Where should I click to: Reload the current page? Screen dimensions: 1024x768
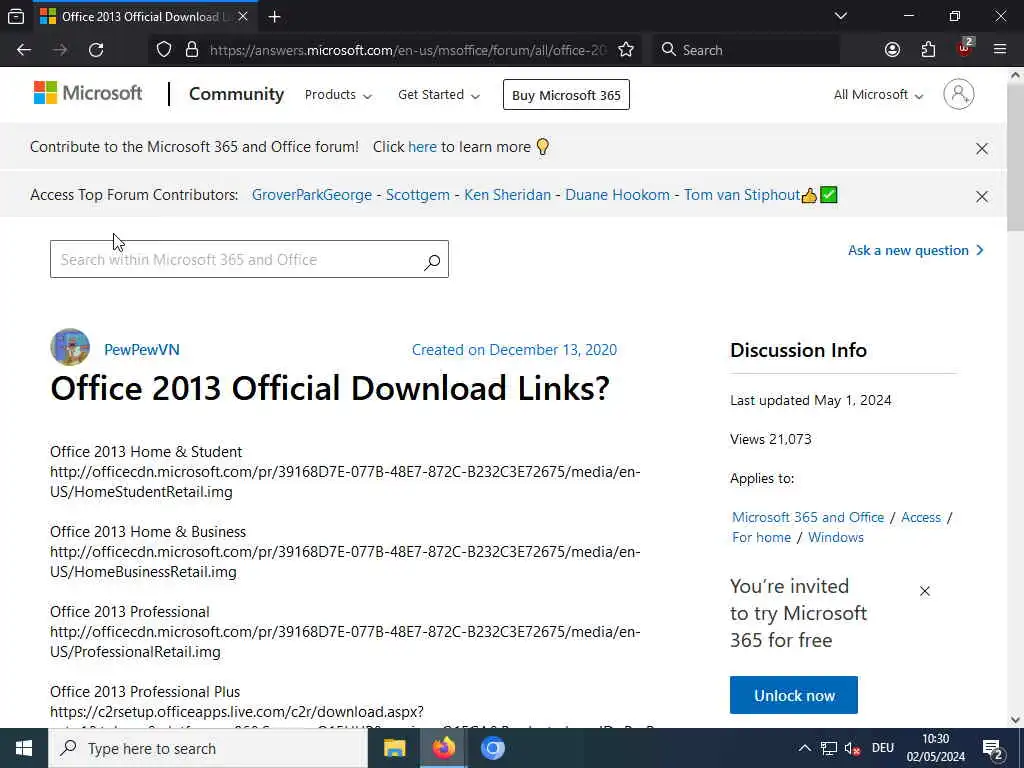pyautogui.click(x=96, y=50)
